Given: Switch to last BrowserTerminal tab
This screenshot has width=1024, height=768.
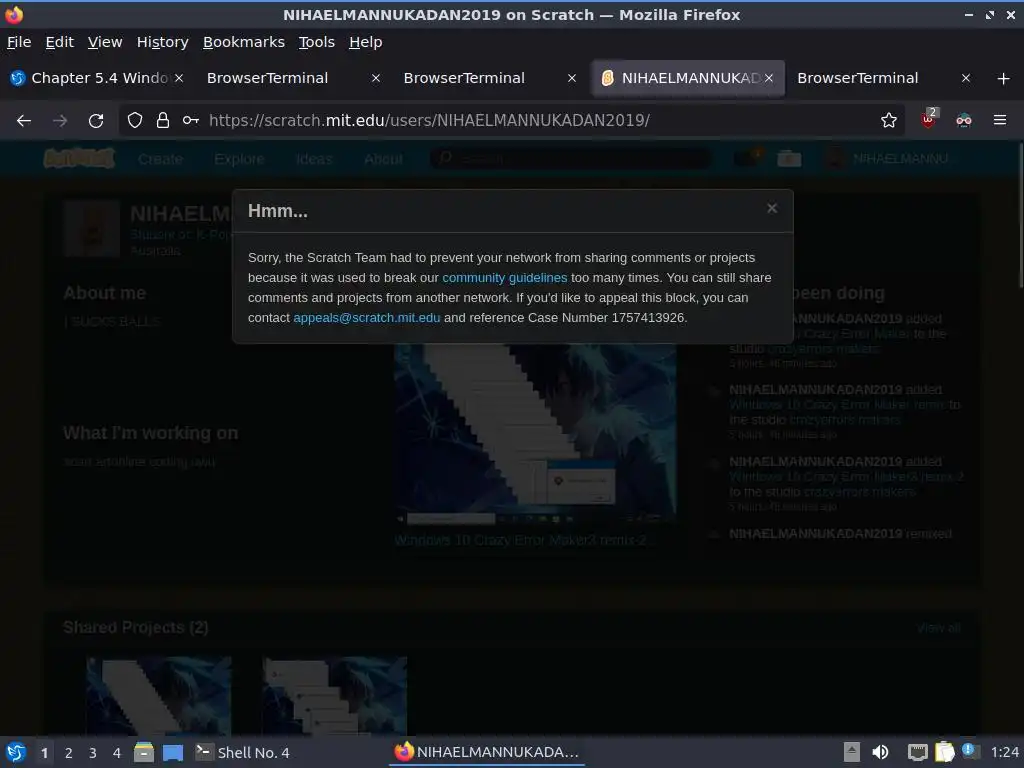Looking at the screenshot, I should click(857, 78).
